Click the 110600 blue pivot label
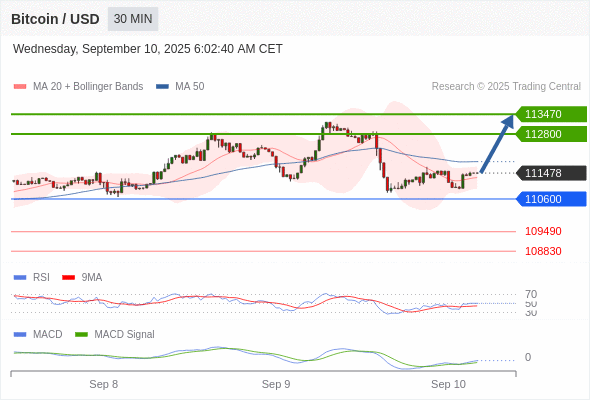The height and width of the screenshot is (400, 590). [551, 199]
